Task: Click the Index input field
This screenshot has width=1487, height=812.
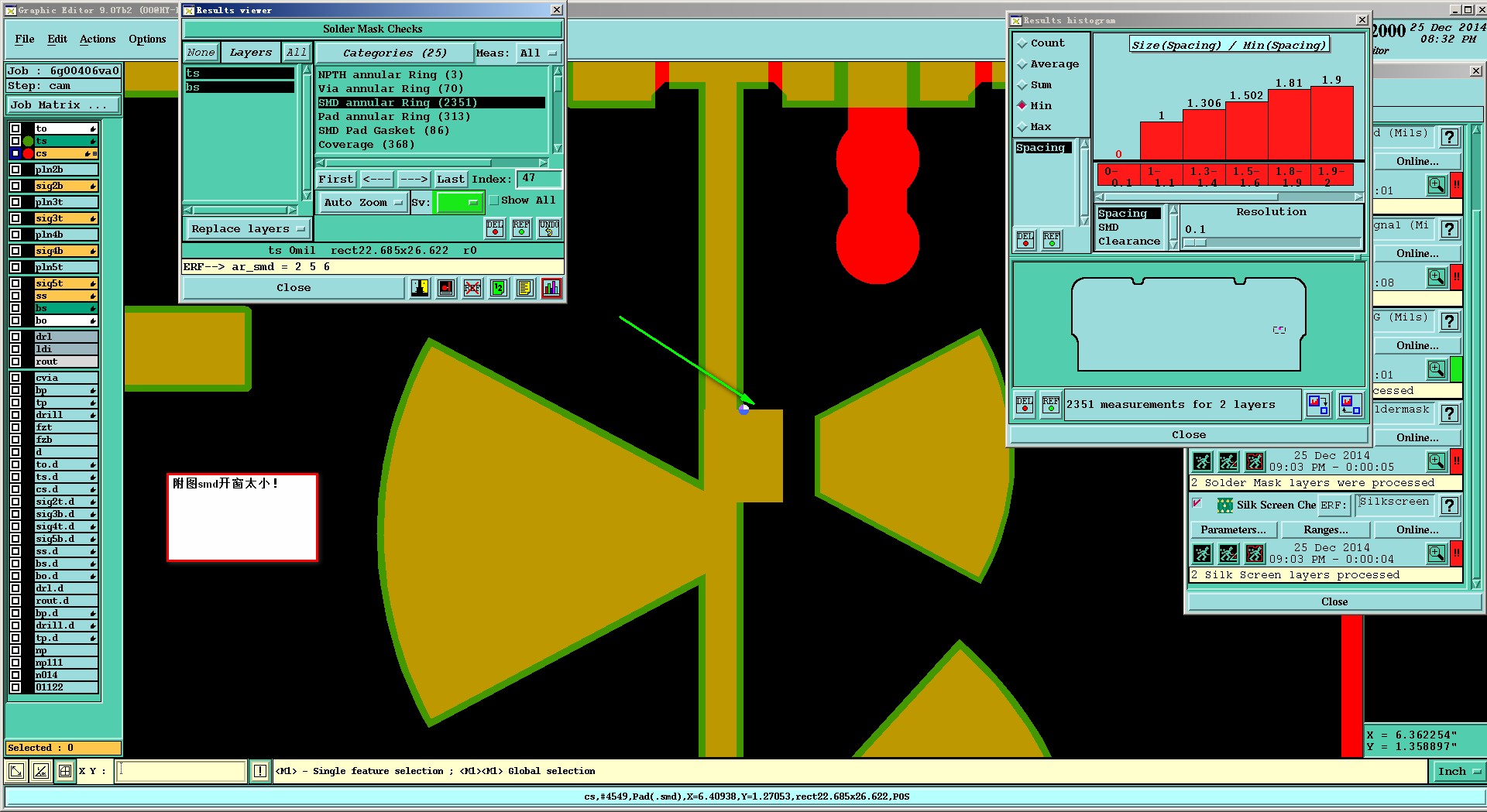Action: tap(538, 179)
